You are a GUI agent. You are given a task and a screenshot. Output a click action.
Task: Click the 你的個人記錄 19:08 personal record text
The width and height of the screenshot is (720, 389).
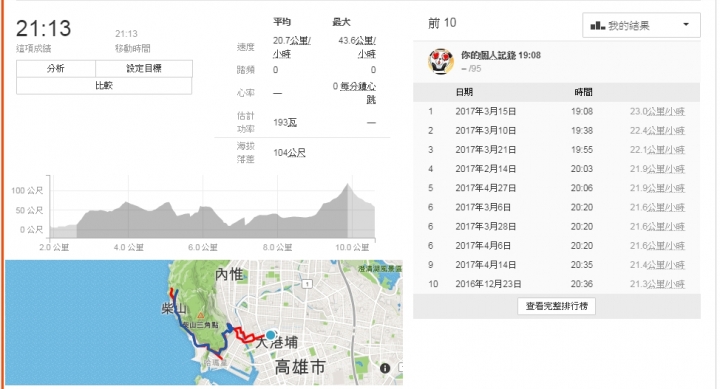(501, 55)
